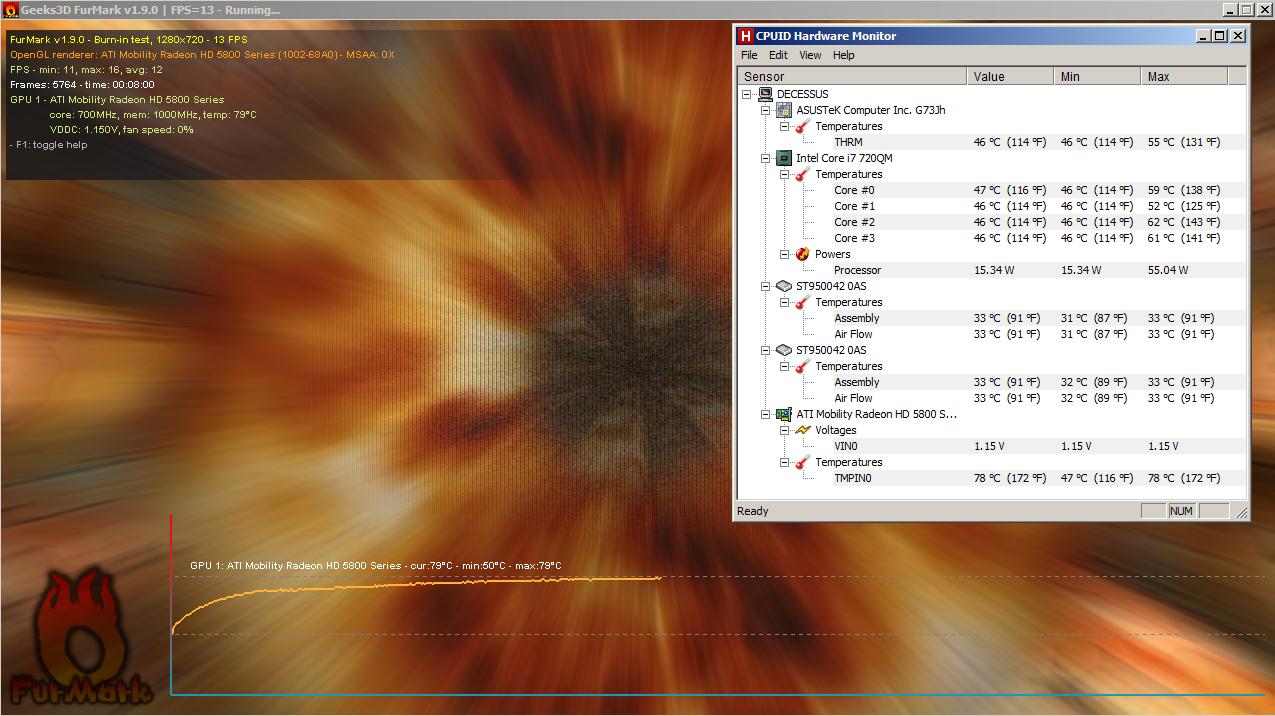Click the lightning icon beside Voltages
Screen dimensions: 1275x716
(802, 430)
